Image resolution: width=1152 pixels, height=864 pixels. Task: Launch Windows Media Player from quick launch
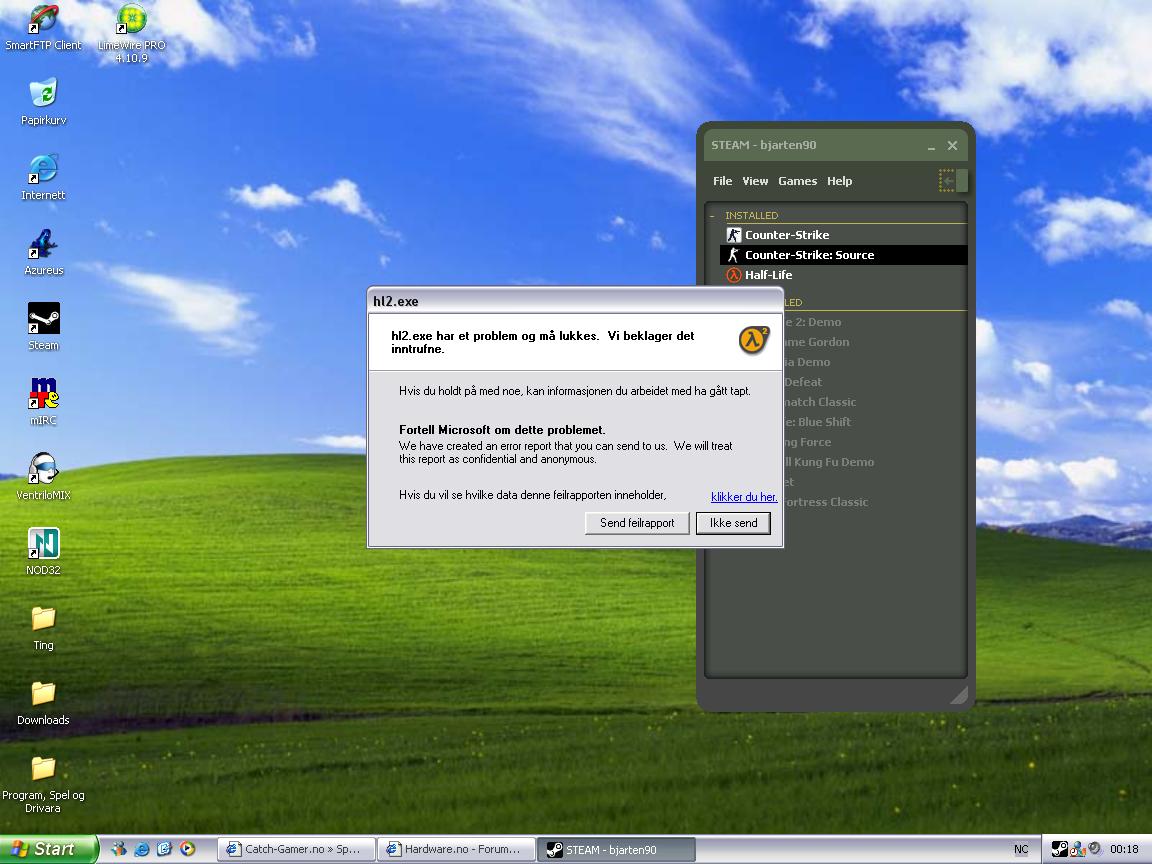coord(187,849)
